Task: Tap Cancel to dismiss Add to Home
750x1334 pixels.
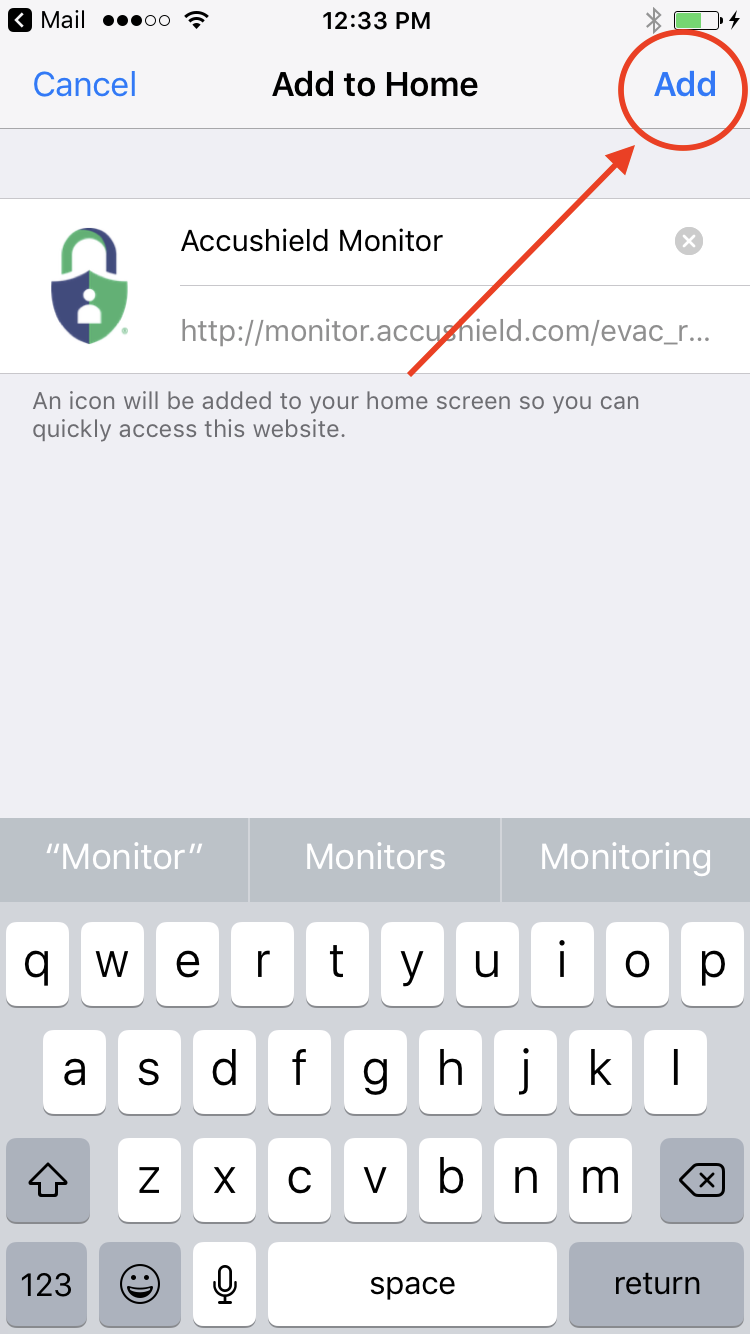Action: pyautogui.click(x=85, y=84)
